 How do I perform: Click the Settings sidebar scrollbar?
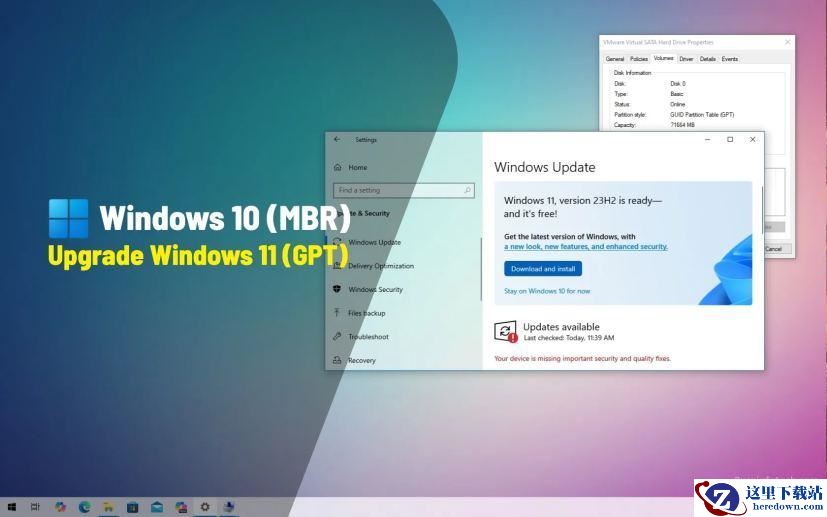[481, 269]
